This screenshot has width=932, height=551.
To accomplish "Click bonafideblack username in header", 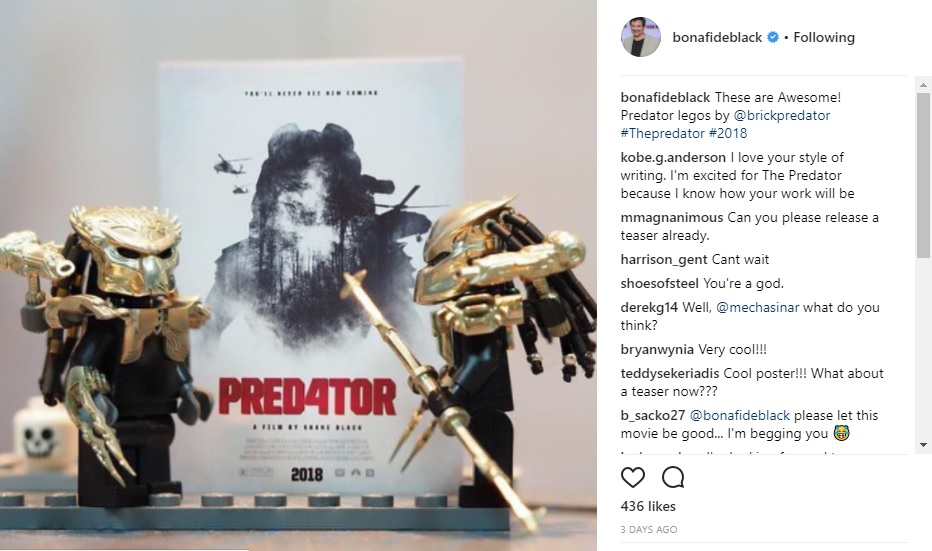I will (717, 37).
